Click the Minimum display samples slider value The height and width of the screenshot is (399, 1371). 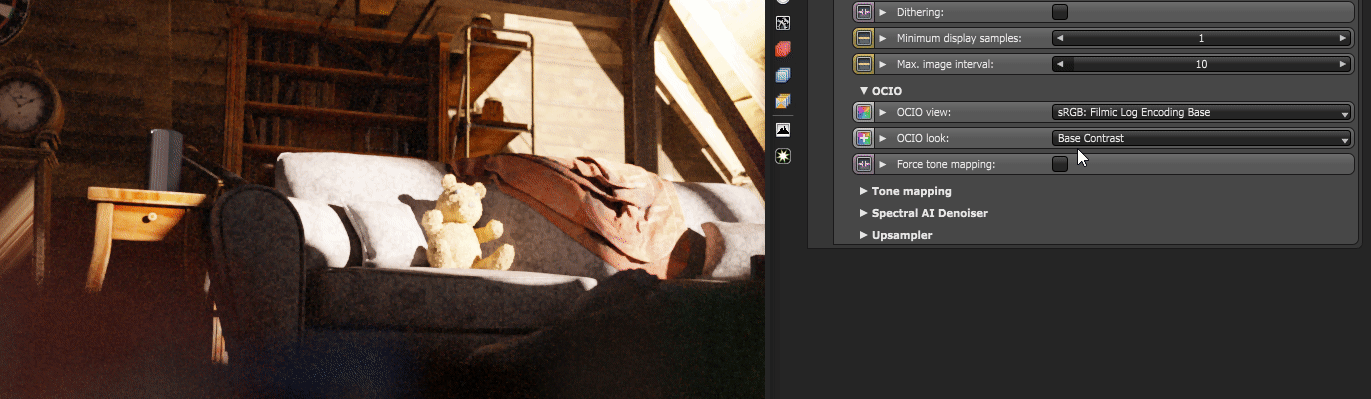click(x=1202, y=38)
